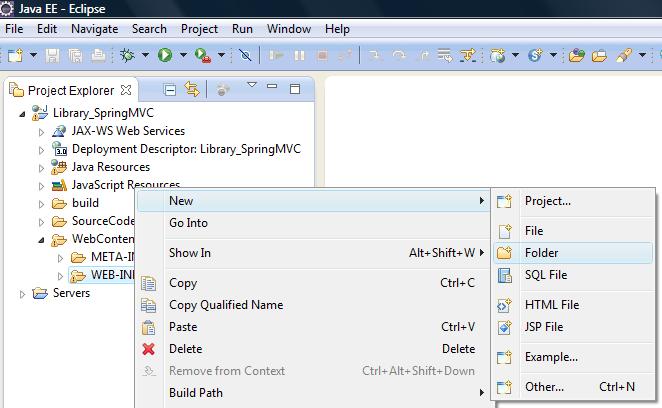Click the New Servlet 'S' icon
662x408 pixels.
535,55
